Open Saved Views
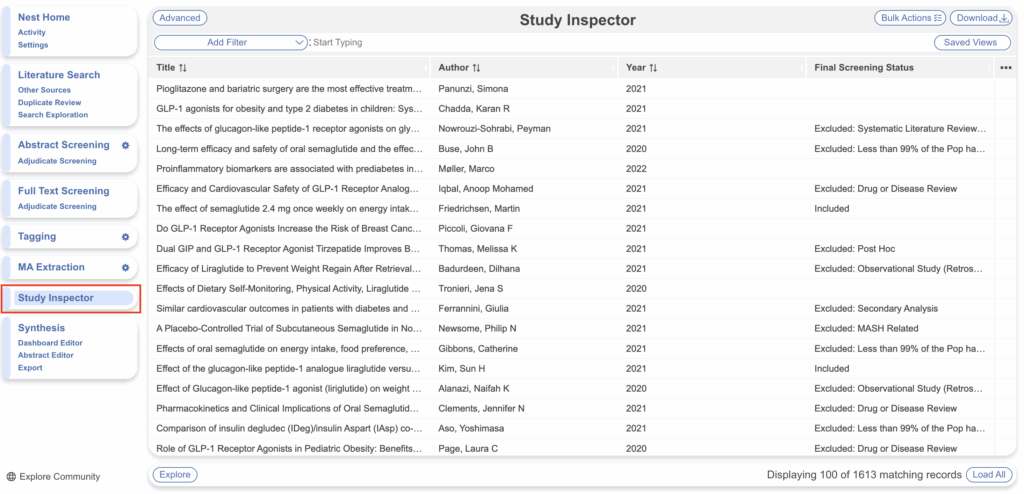This screenshot has height=494, width=1024. pos(970,43)
